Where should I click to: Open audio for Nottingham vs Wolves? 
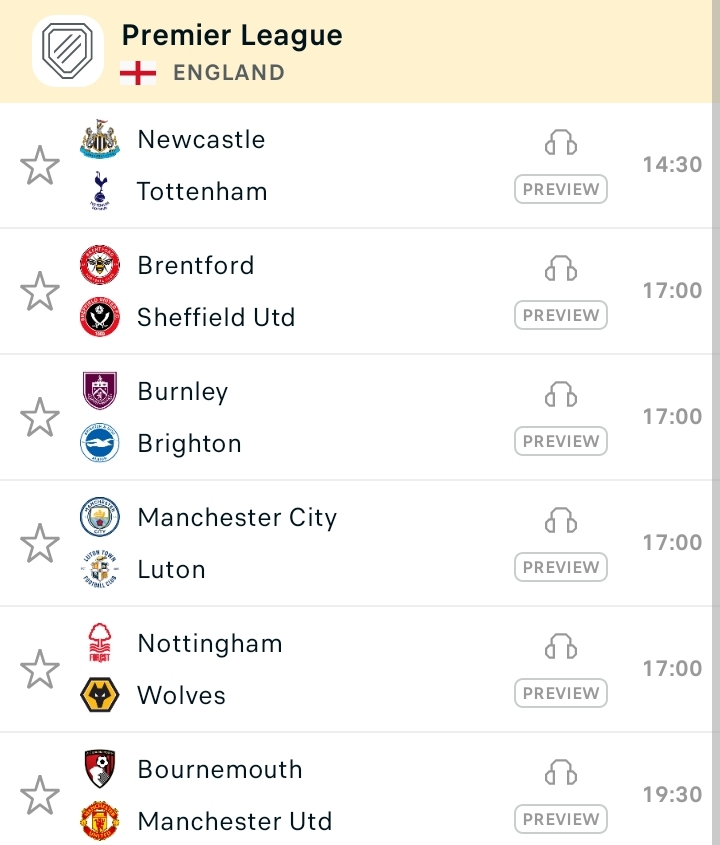tap(561, 647)
